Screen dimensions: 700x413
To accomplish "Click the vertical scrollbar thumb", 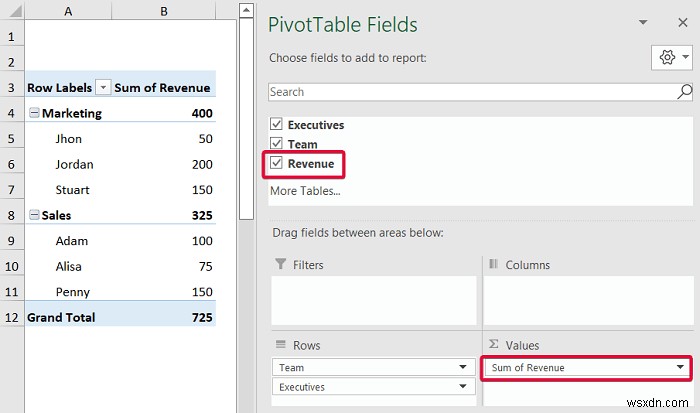I will (x=246, y=119).
